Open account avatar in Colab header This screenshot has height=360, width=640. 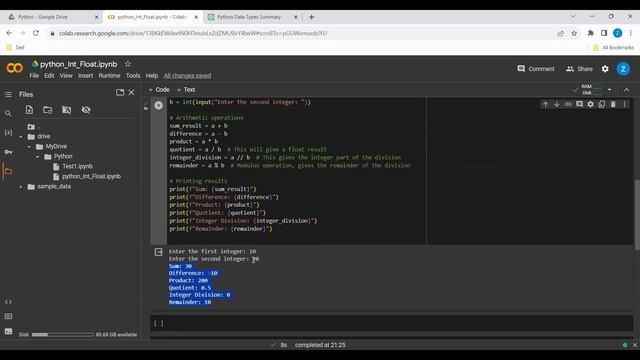(x=623, y=69)
